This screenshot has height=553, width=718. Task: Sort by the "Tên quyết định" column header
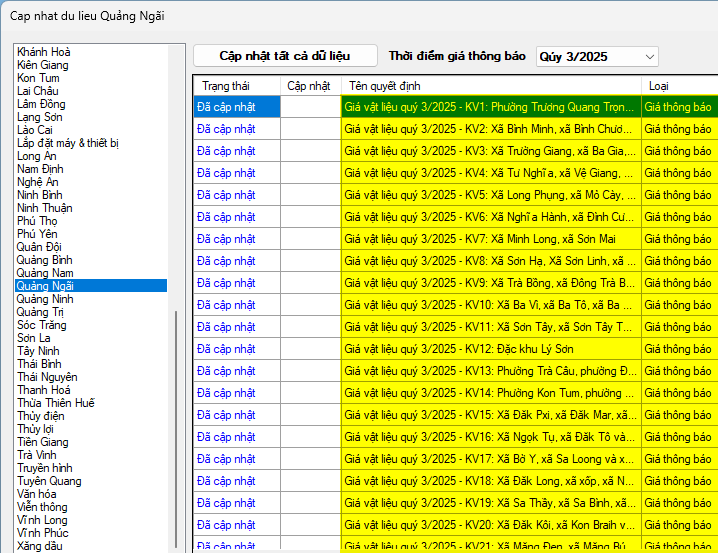tap(490, 86)
